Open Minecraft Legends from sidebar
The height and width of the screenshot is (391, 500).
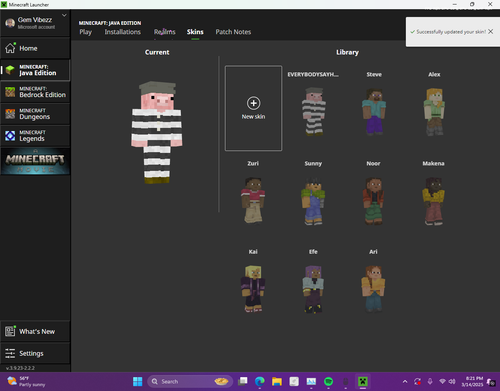click(35, 136)
